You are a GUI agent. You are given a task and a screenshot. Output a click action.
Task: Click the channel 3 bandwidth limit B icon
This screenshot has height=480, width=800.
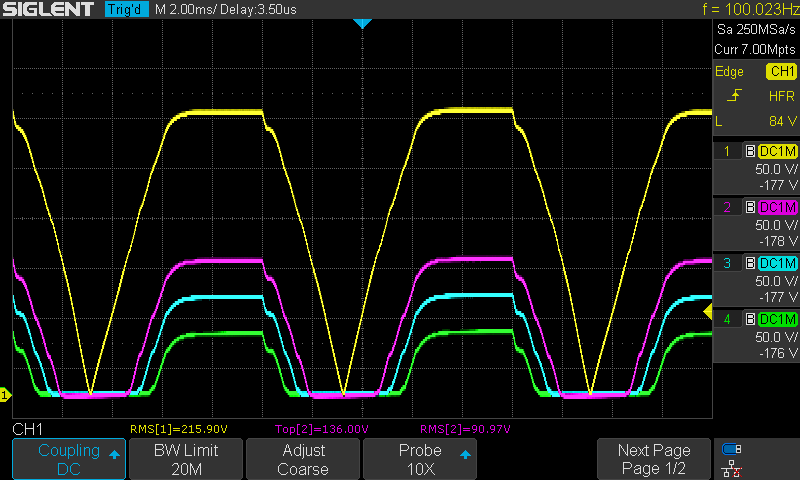(750, 263)
